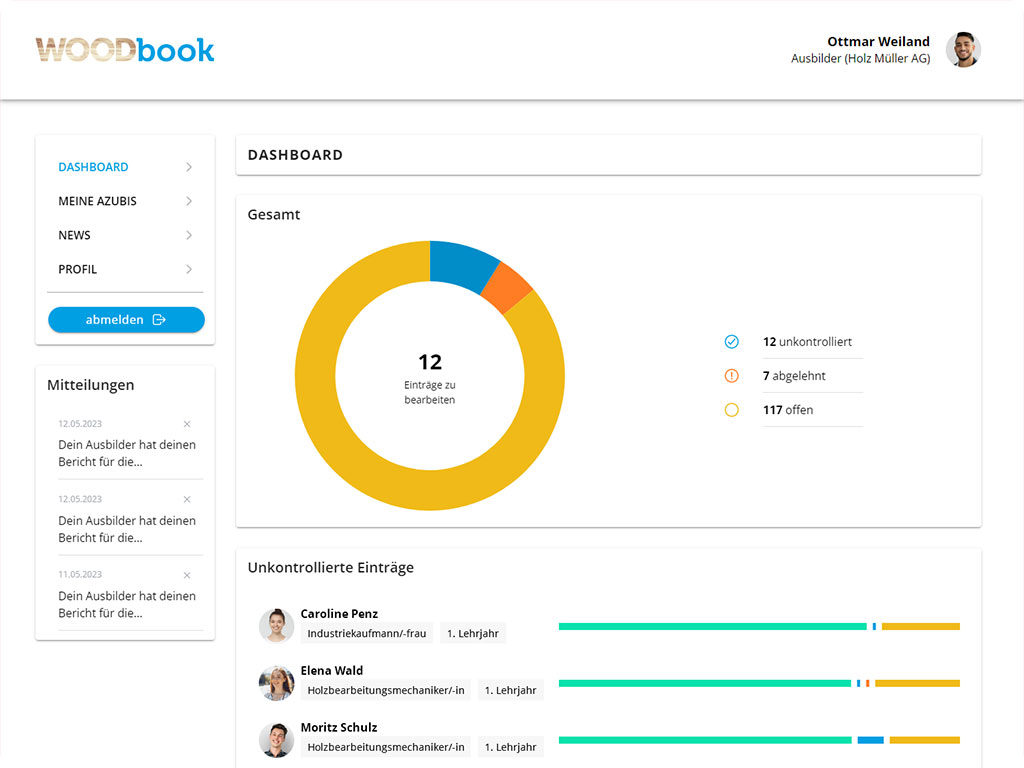Click the chevron next to PROFIL
This screenshot has height=768, width=1024.
click(189, 269)
